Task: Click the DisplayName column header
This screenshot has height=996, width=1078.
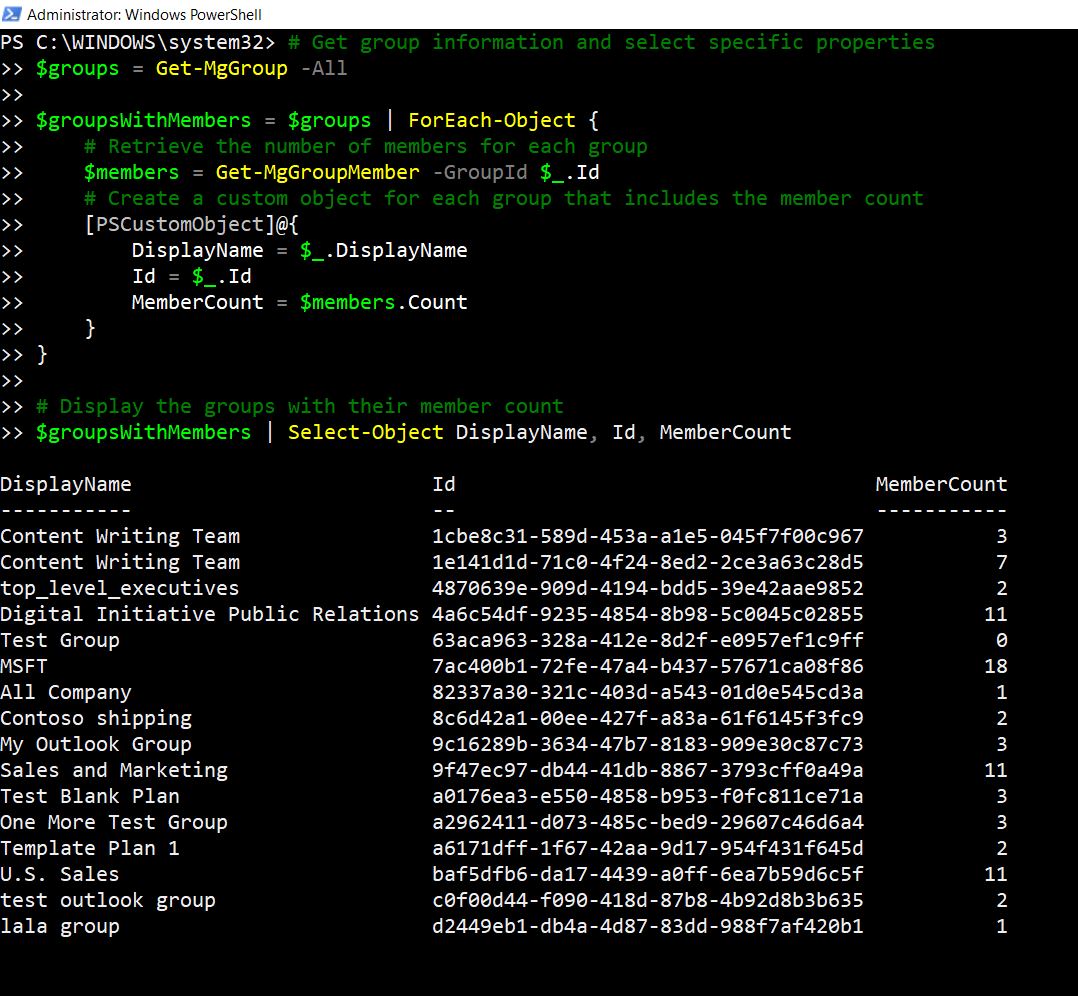Action: [66, 484]
